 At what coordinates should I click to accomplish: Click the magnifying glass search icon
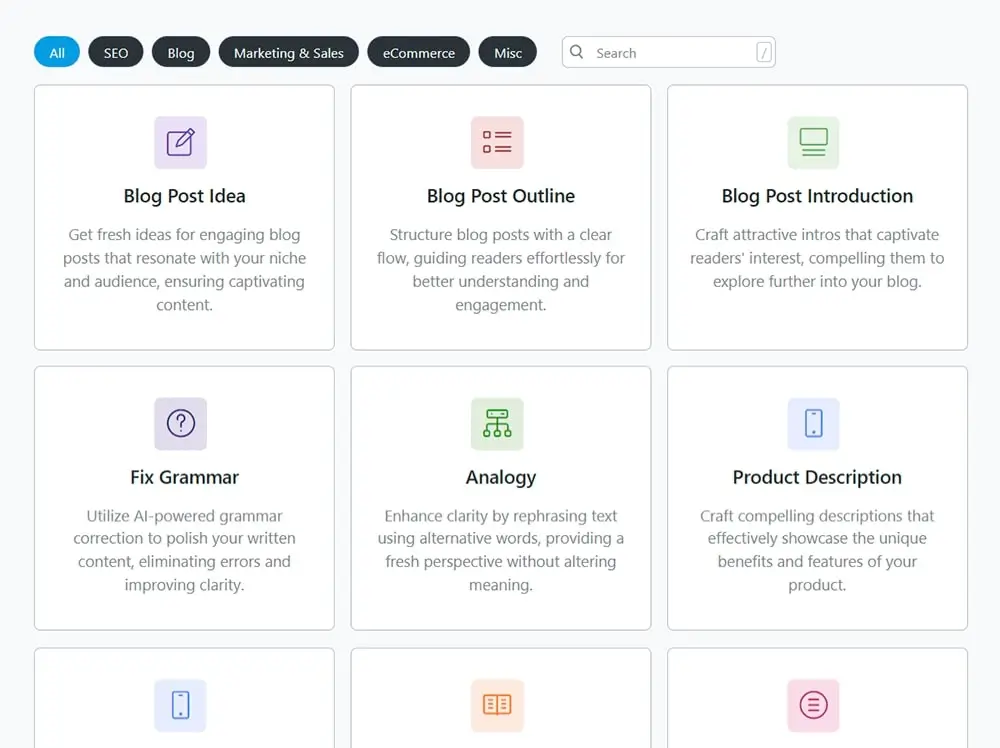[577, 52]
